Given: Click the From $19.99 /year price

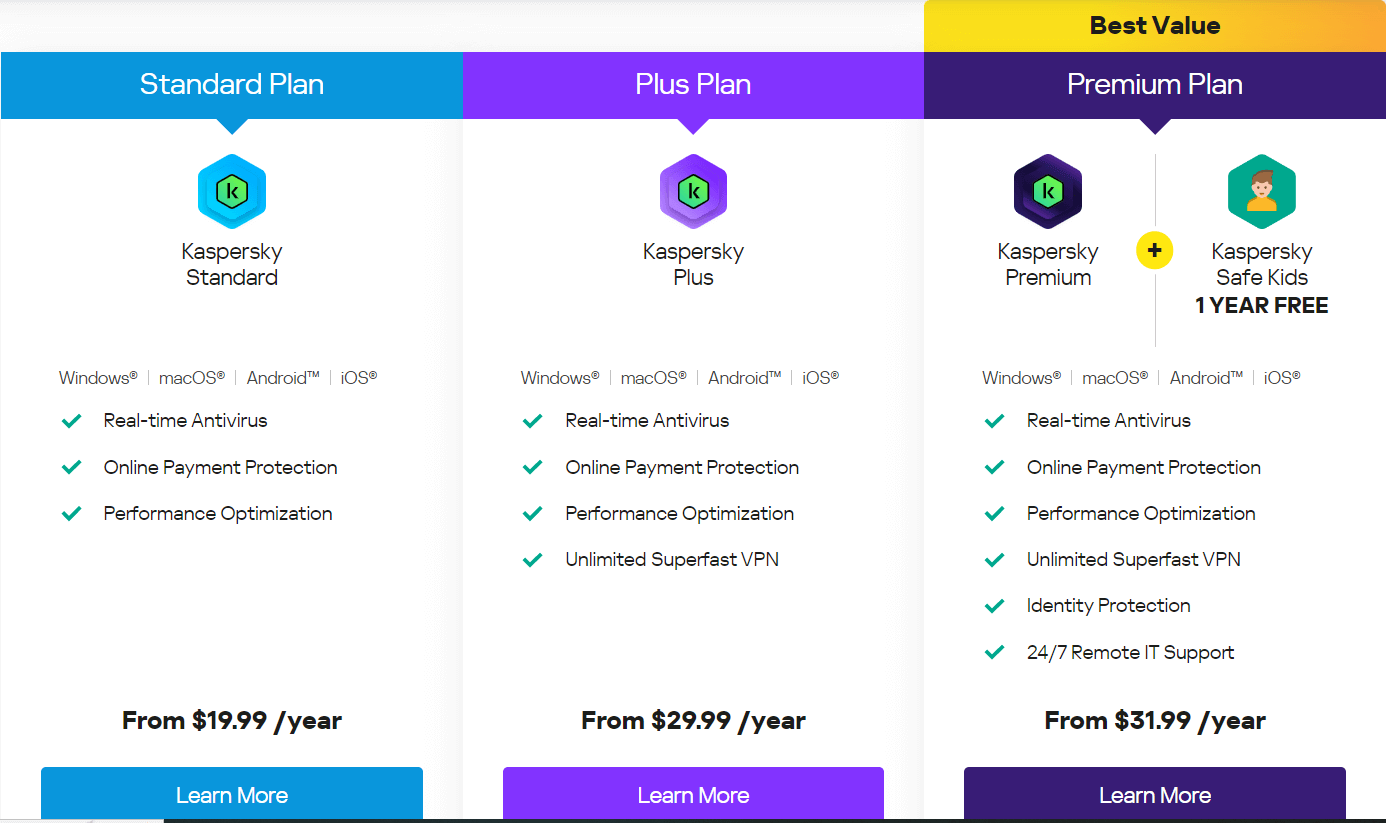Looking at the screenshot, I should coord(232,720).
